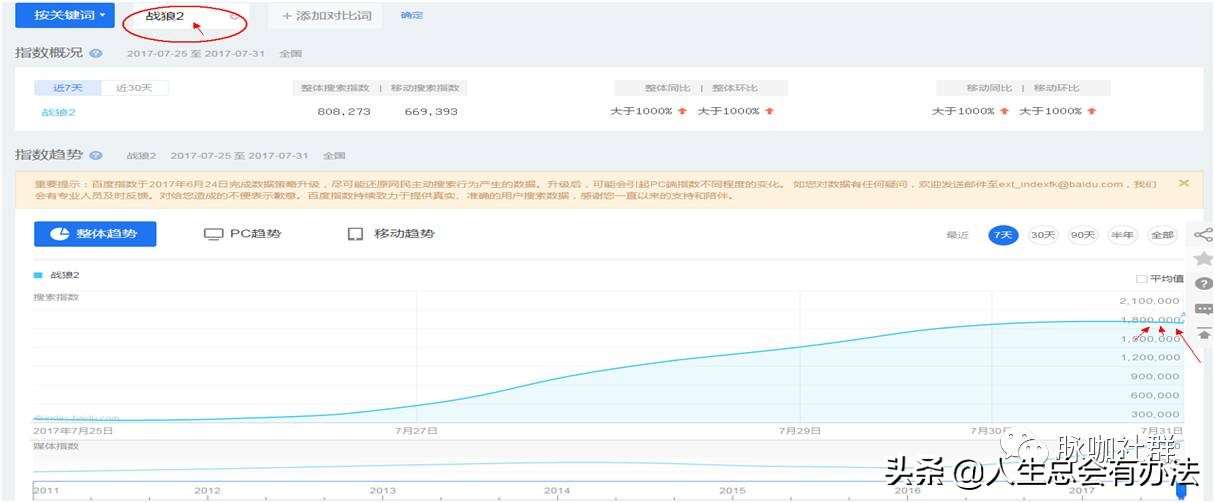Viewport: 1215px width, 503px height.
Task: Clear the 战狼2 keyword with its x icon
Action: [x=234, y=16]
